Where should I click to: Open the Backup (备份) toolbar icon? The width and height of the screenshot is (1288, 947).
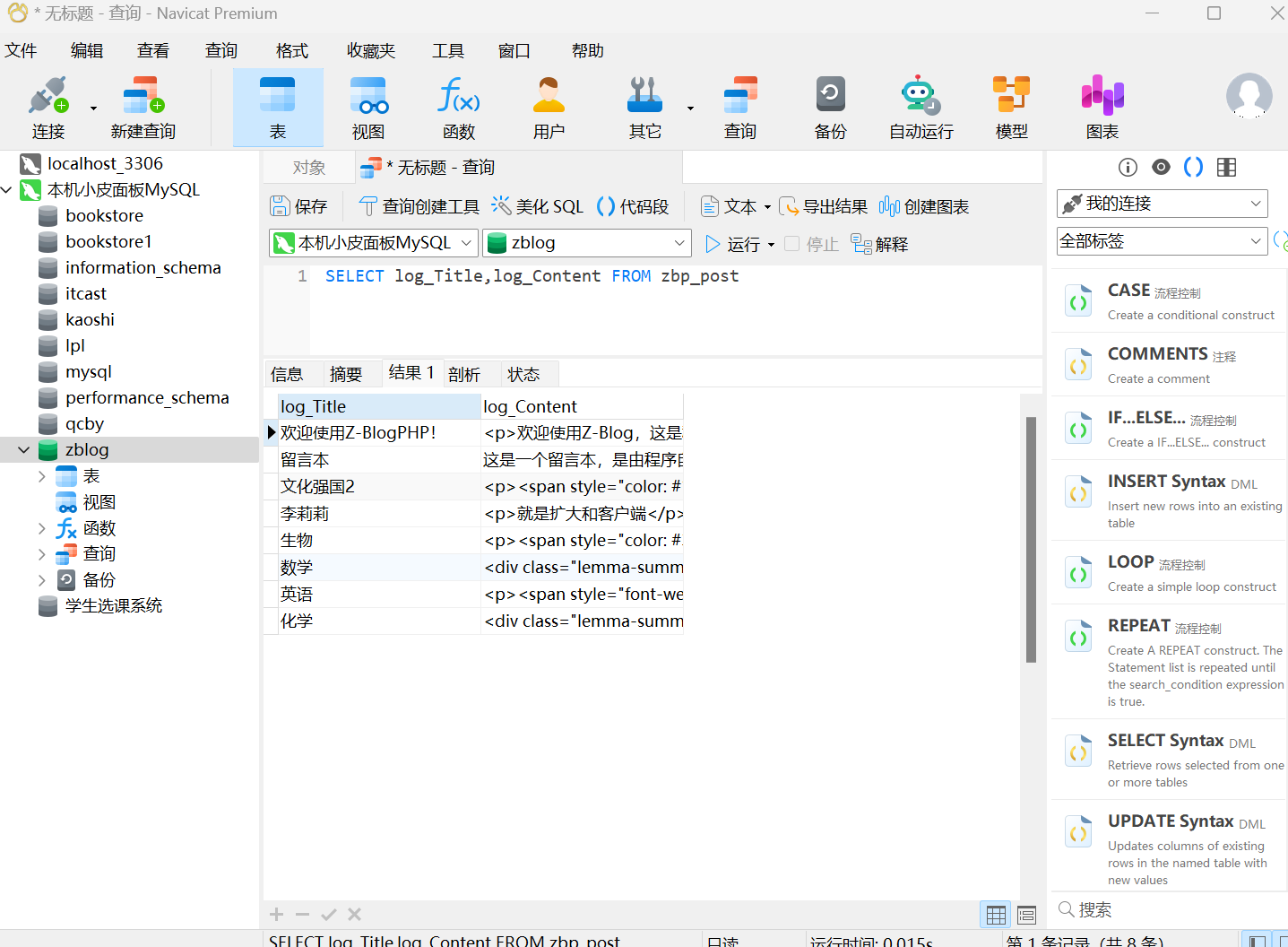831,108
